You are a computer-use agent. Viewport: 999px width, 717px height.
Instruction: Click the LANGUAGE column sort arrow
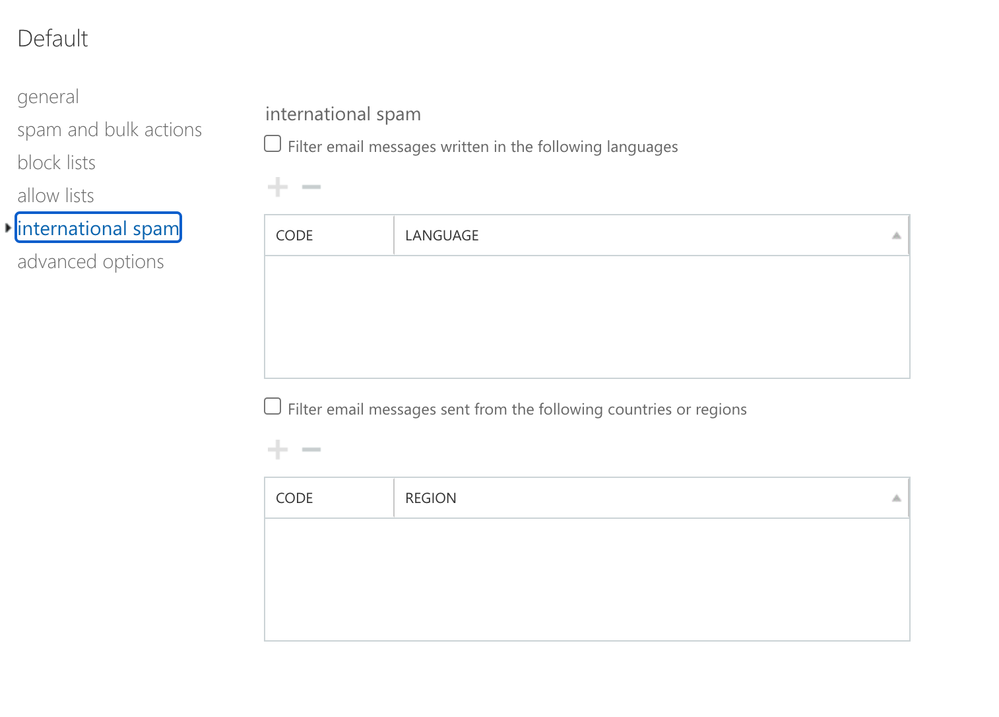click(x=896, y=236)
